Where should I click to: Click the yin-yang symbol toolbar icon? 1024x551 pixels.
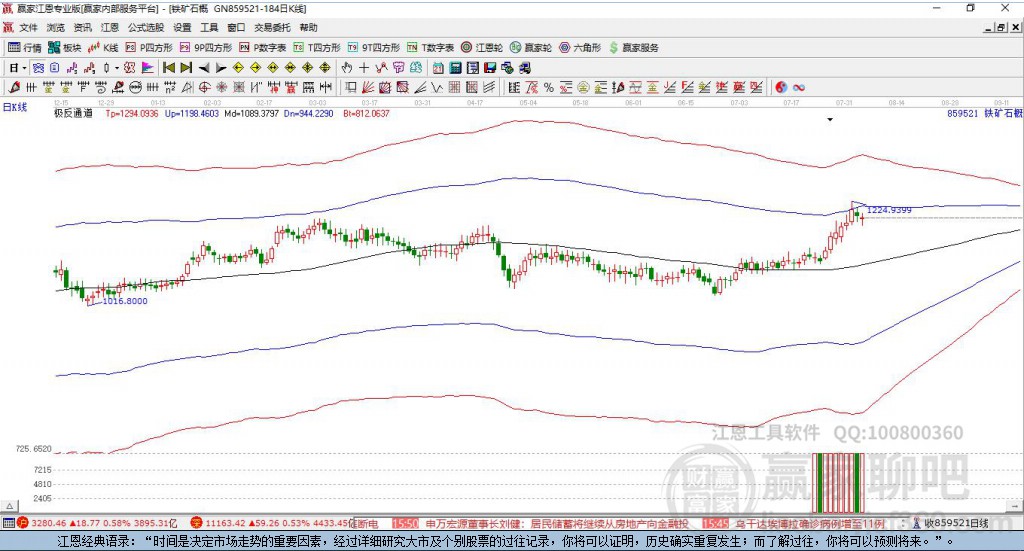[x=781, y=87]
